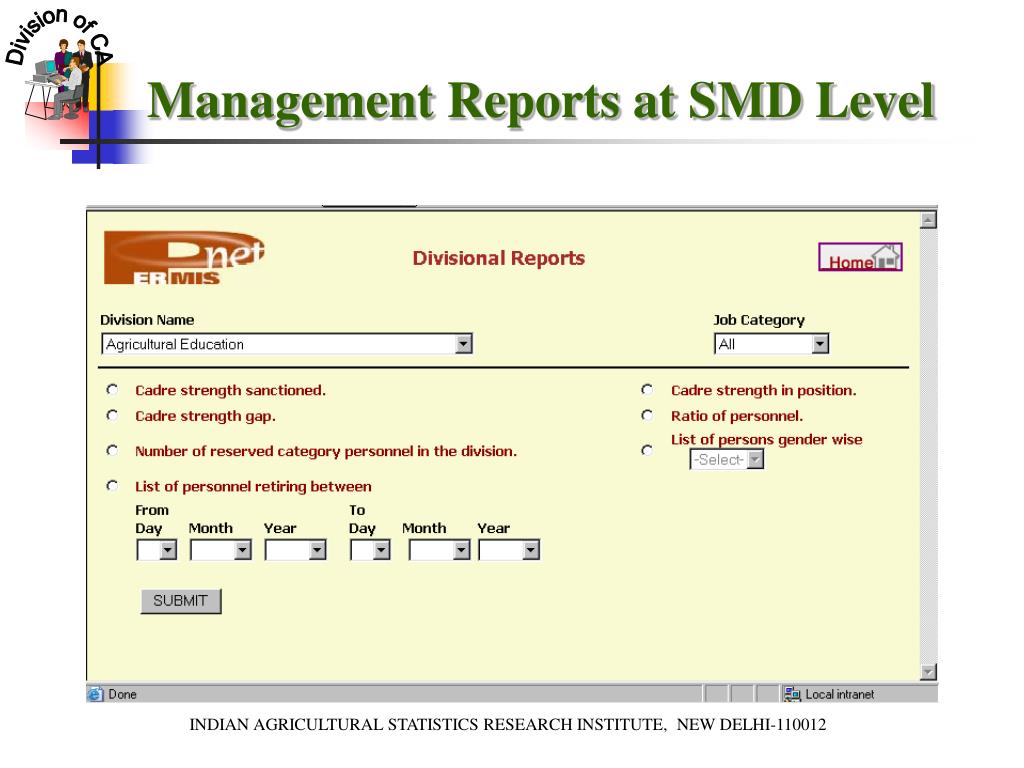This screenshot has height=768, width=1024.
Task: Click the Local intranet status text
Action: (840, 694)
